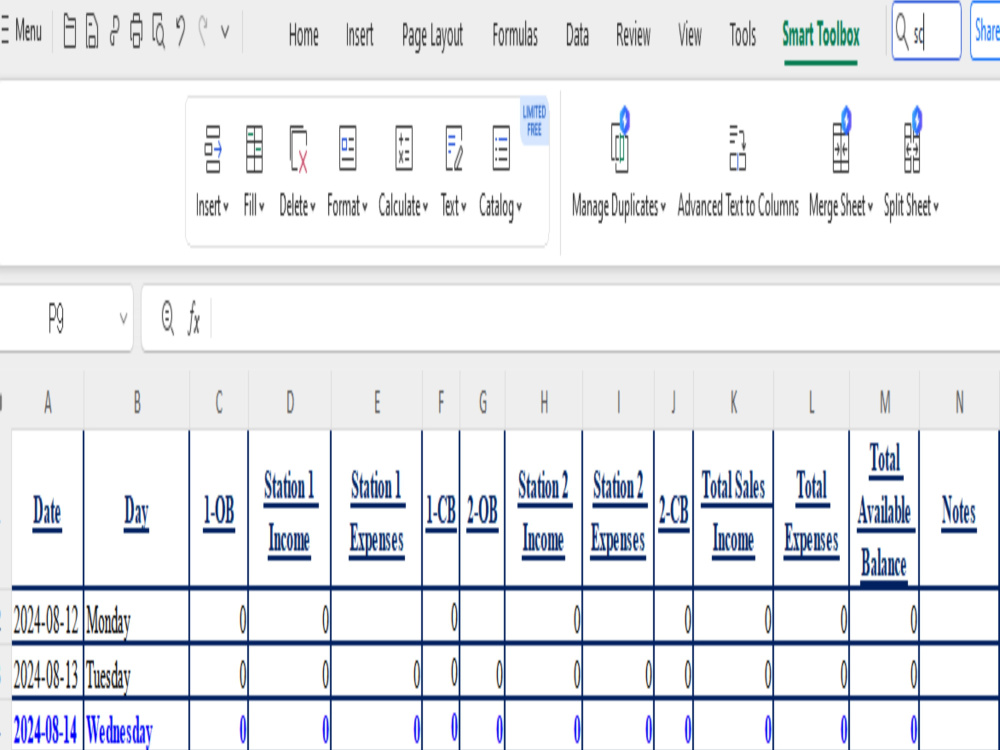The width and height of the screenshot is (1000, 750).
Task: Expand the Fill dropdown
Action: coord(254,206)
